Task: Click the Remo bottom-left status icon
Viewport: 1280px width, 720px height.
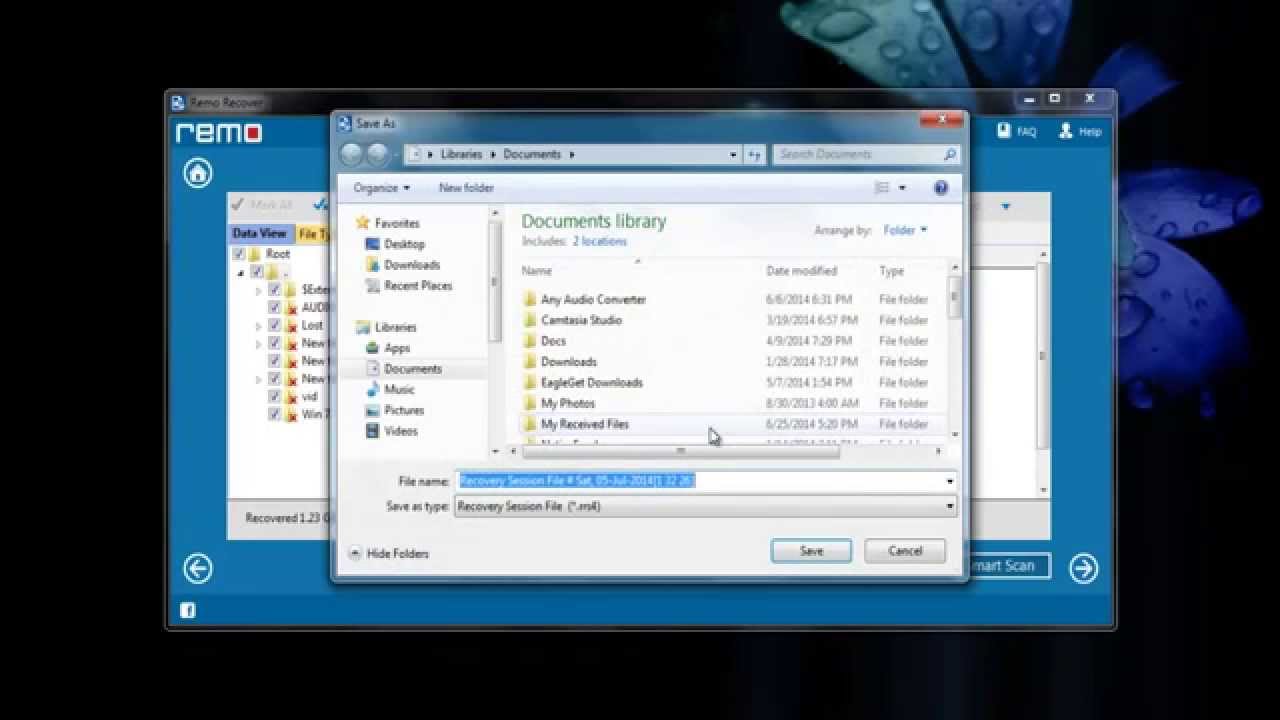Action: pyautogui.click(x=187, y=610)
